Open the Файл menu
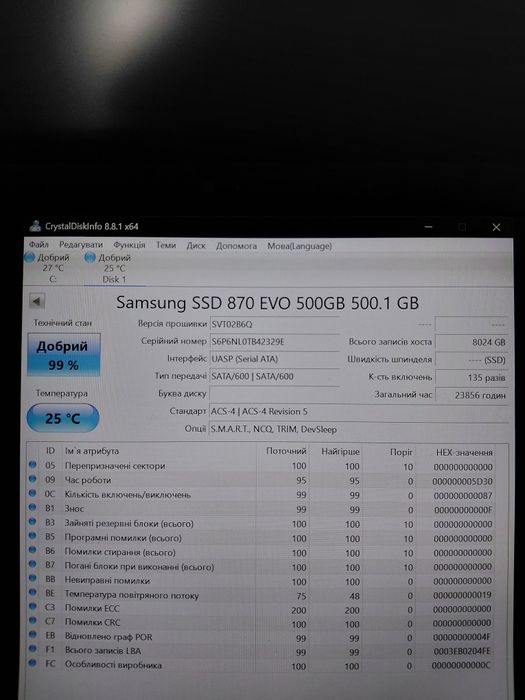 pos(39,245)
